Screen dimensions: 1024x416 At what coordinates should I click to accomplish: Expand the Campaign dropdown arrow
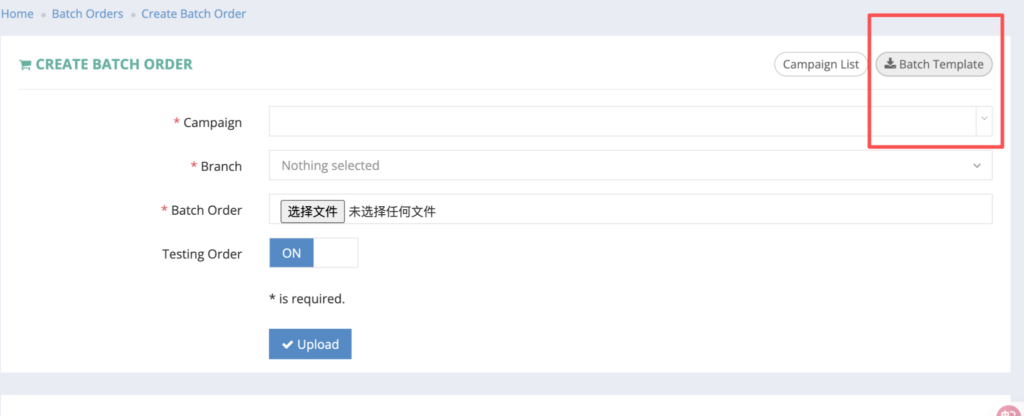984,121
